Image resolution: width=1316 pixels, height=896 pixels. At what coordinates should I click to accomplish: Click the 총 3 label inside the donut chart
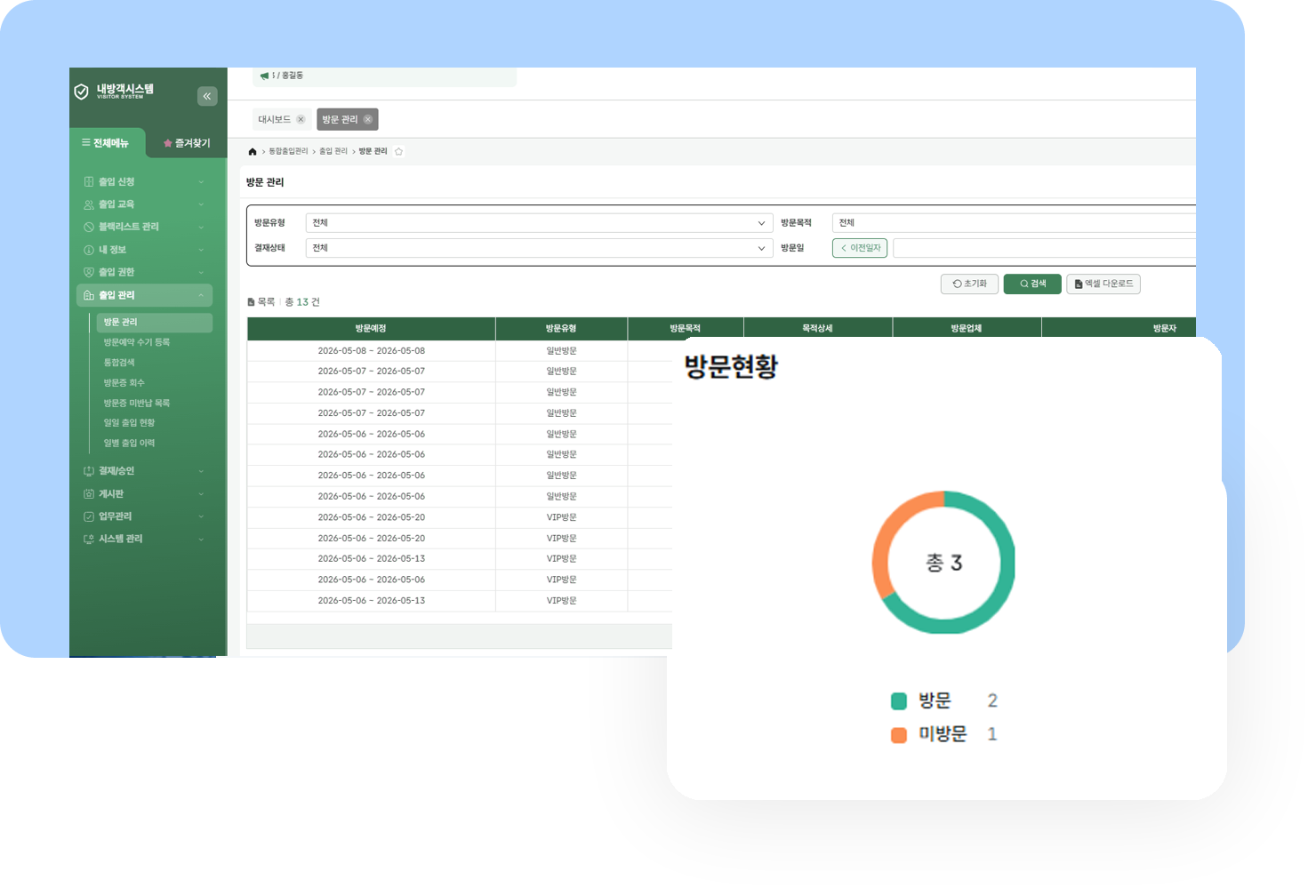(944, 563)
